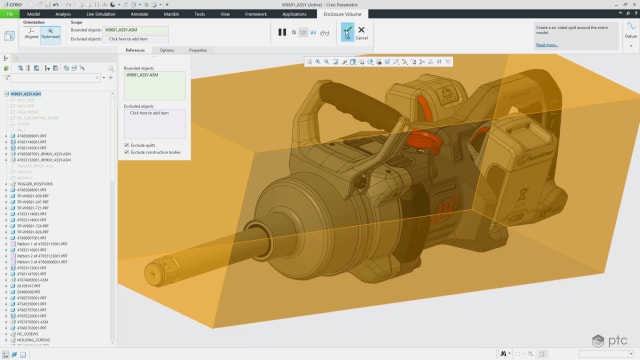This screenshot has width=640, height=360.
Task: Open the Analysis ribbon tab
Action: [63, 14]
